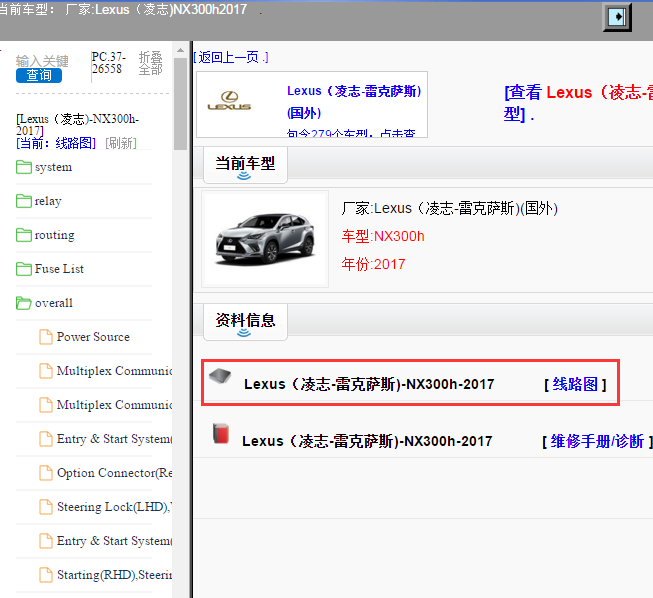Click the Lexus（凌志-雷克萨斯）(国外) brand link
This screenshot has height=598, width=653.
(x=354, y=102)
